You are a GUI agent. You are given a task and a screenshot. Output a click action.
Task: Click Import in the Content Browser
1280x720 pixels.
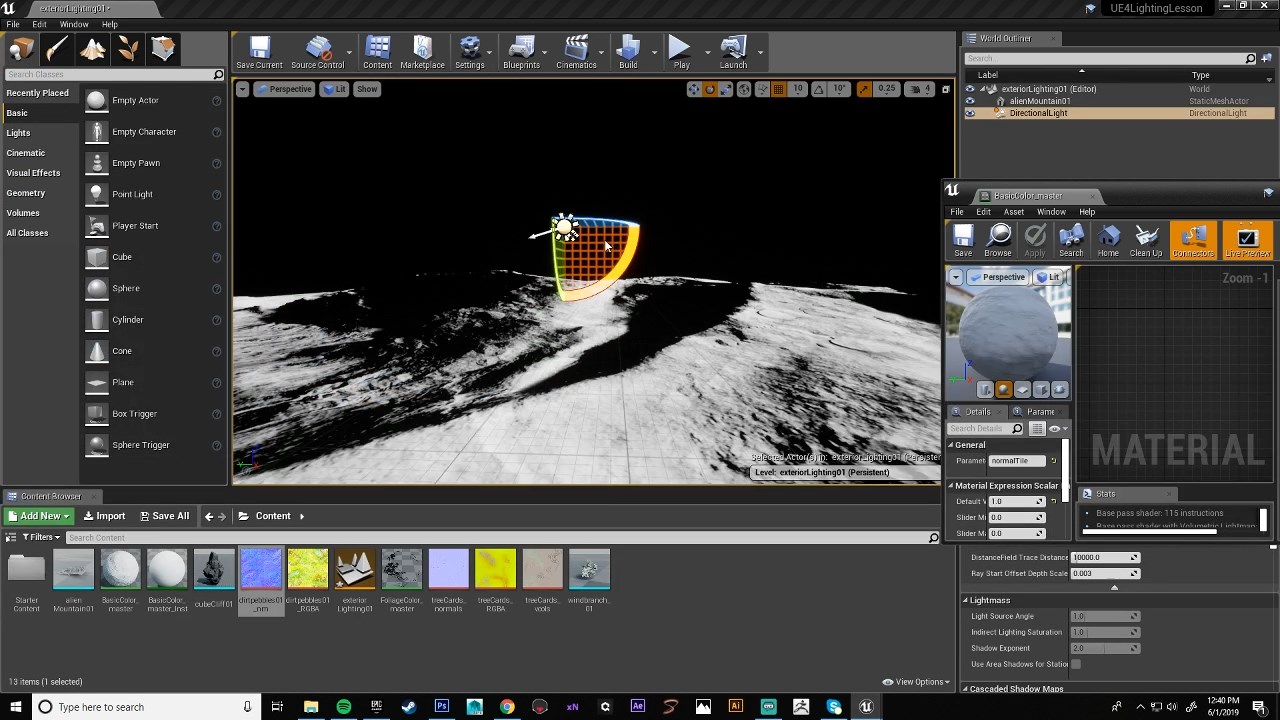(104, 516)
